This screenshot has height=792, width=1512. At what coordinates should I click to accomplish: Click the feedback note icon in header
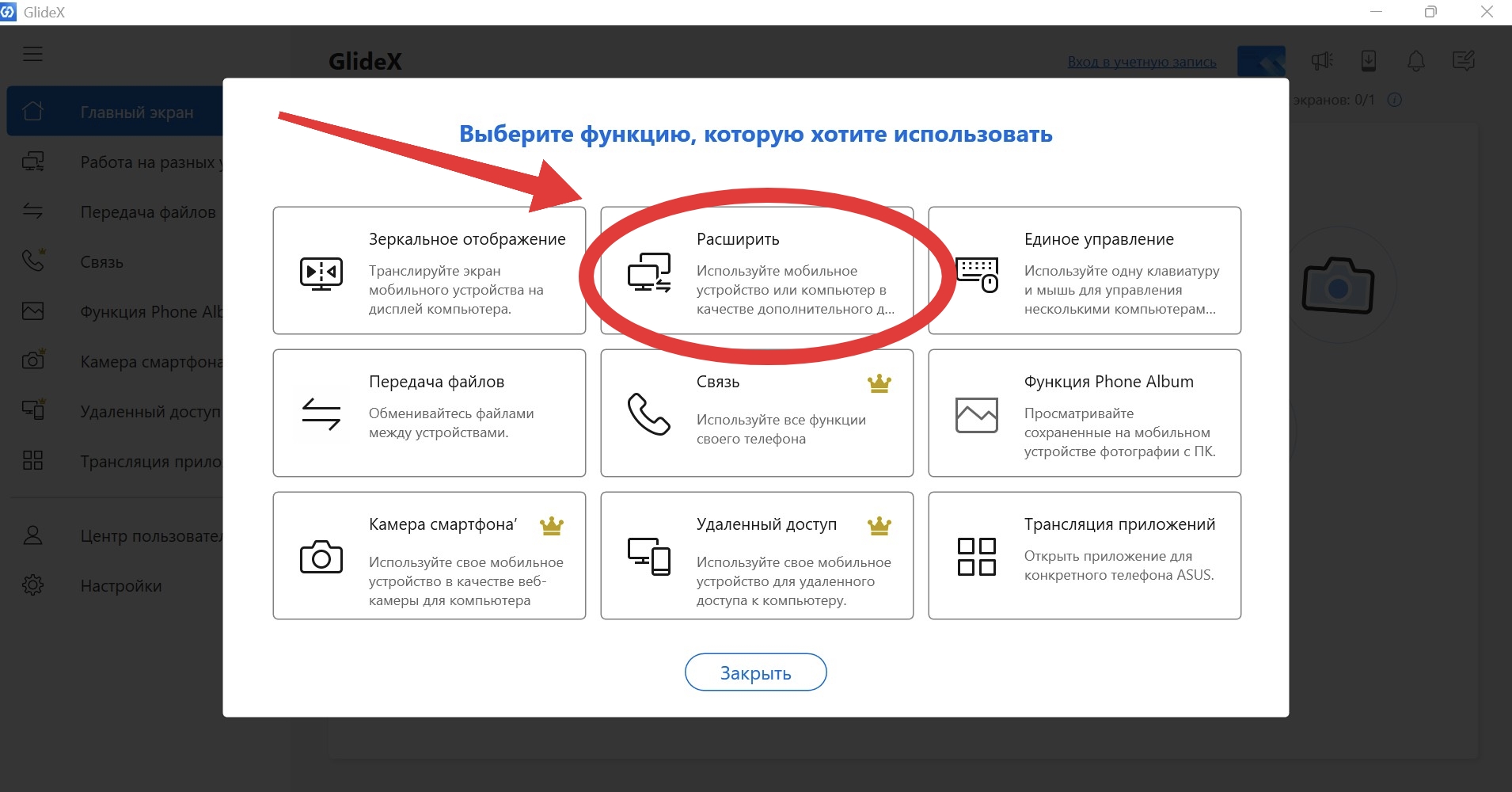(1464, 60)
